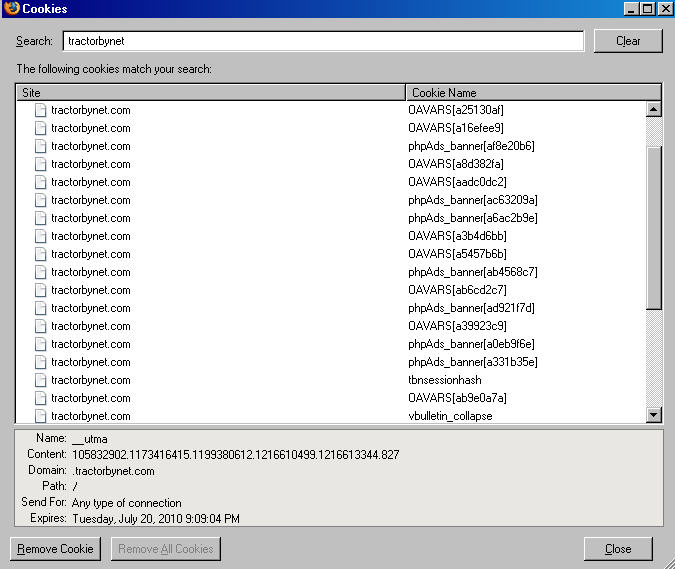Click page icon beside OAVARS[a39923c9] row

tap(40, 326)
